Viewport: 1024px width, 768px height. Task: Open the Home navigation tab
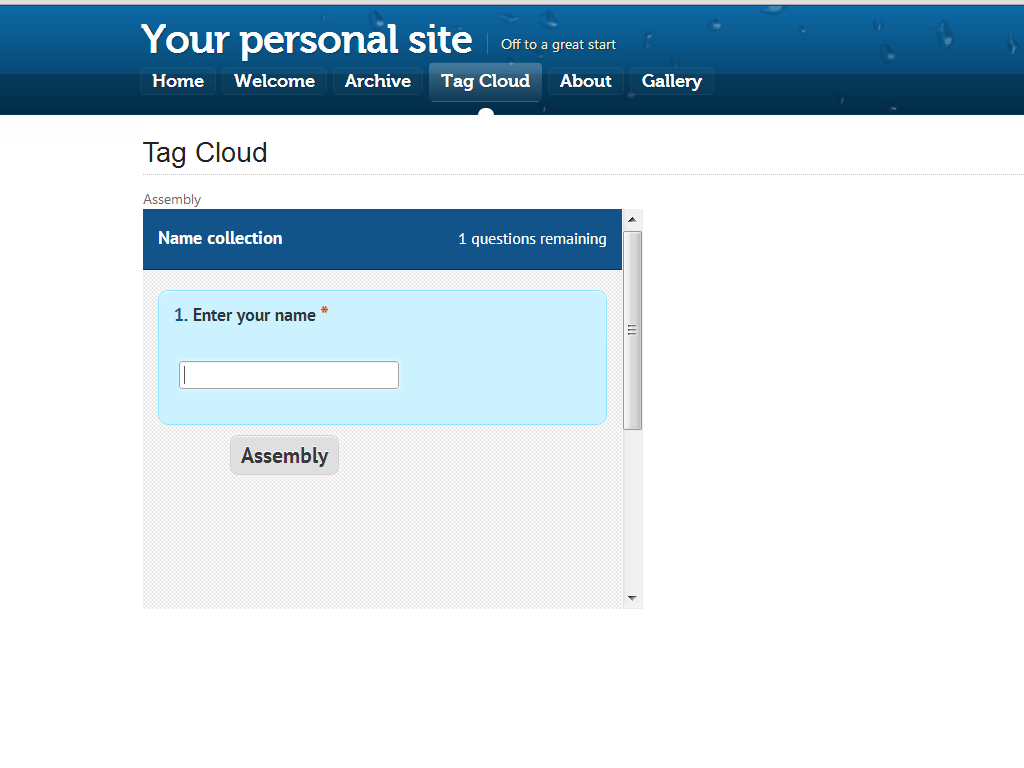point(178,81)
